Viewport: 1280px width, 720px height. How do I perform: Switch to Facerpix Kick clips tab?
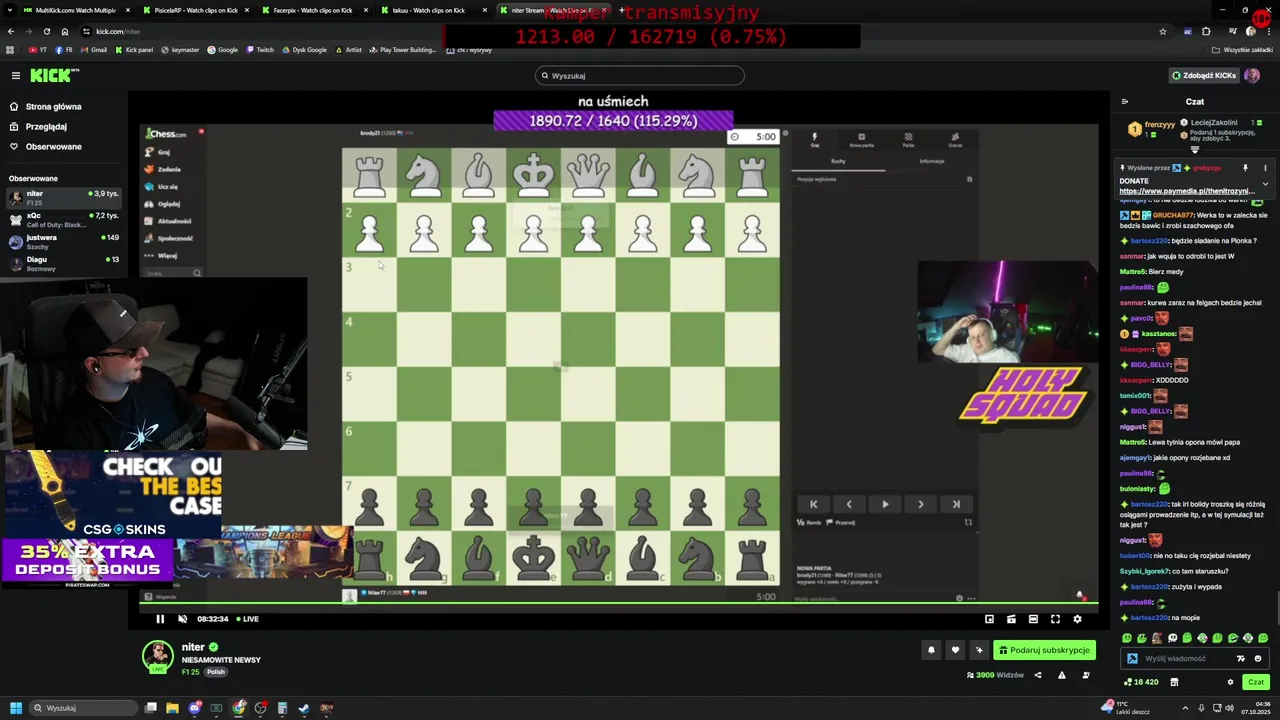(x=313, y=10)
